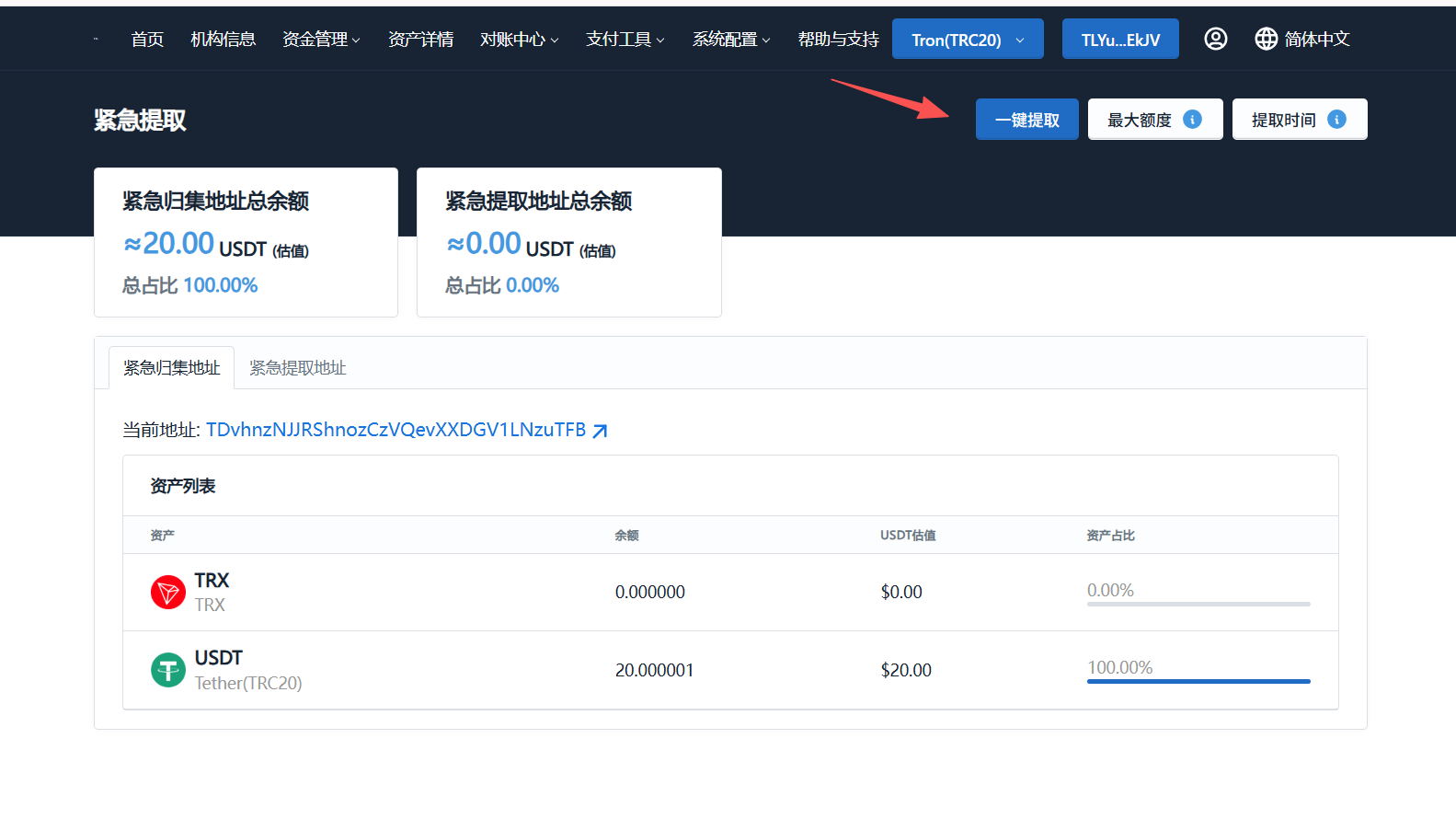Select 简体中文 language option
This screenshot has height=831, width=1456.
tap(1316, 39)
